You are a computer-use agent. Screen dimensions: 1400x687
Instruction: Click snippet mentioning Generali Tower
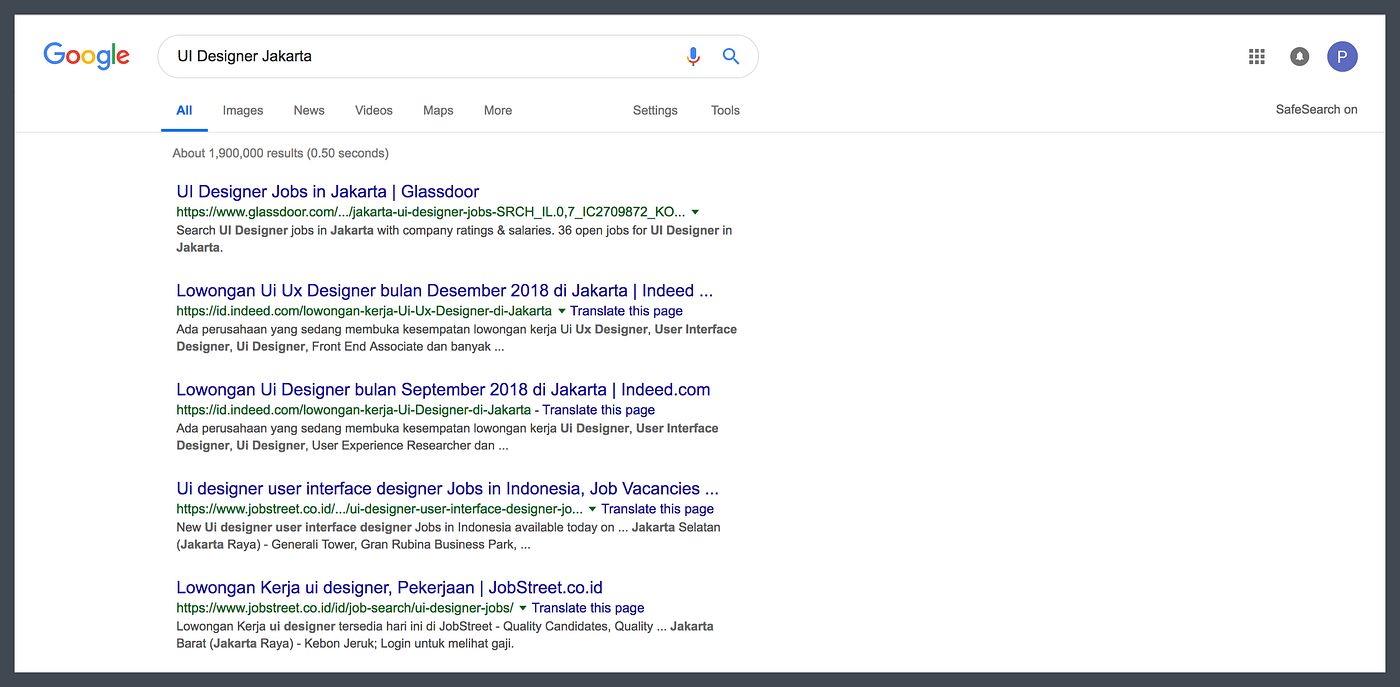(448, 536)
